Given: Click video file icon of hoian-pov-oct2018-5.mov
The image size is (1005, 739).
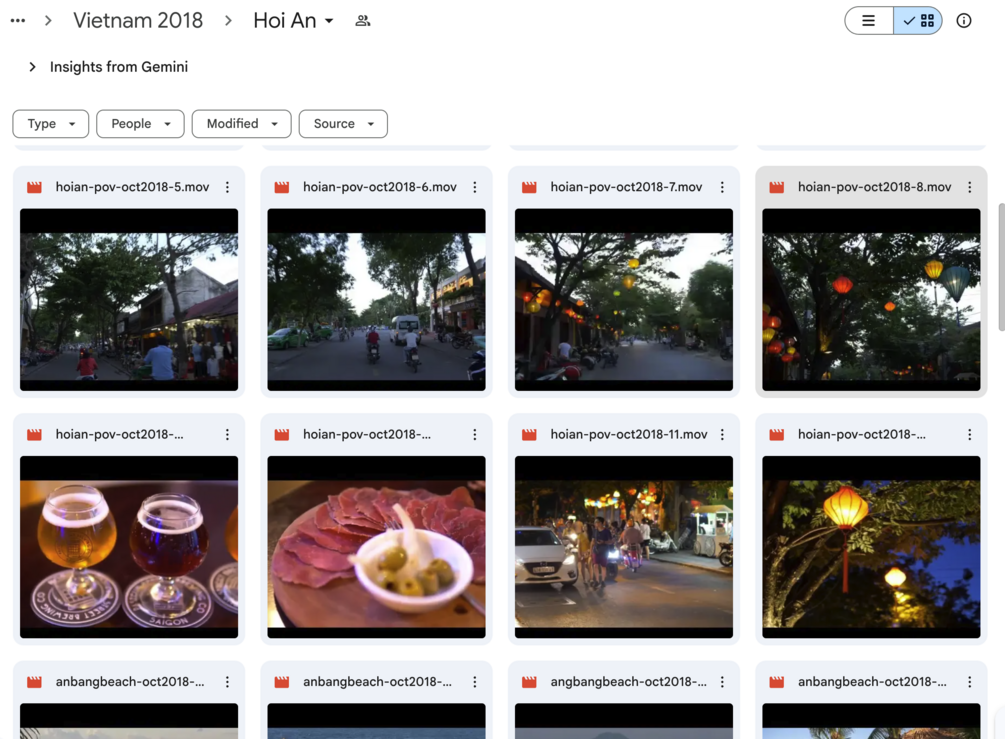Looking at the screenshot, I should tap(35, 187).
